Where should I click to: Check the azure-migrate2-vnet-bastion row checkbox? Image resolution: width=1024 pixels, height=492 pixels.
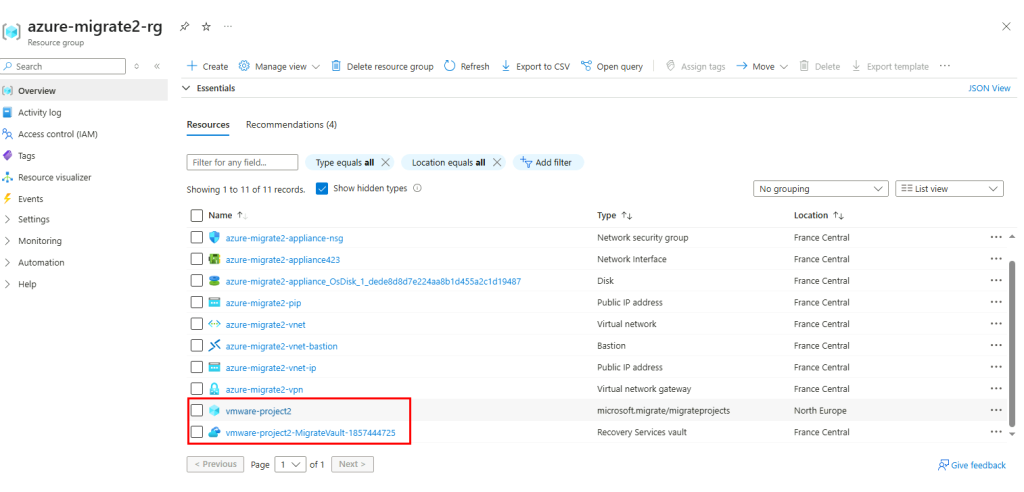tap(197, 345)
